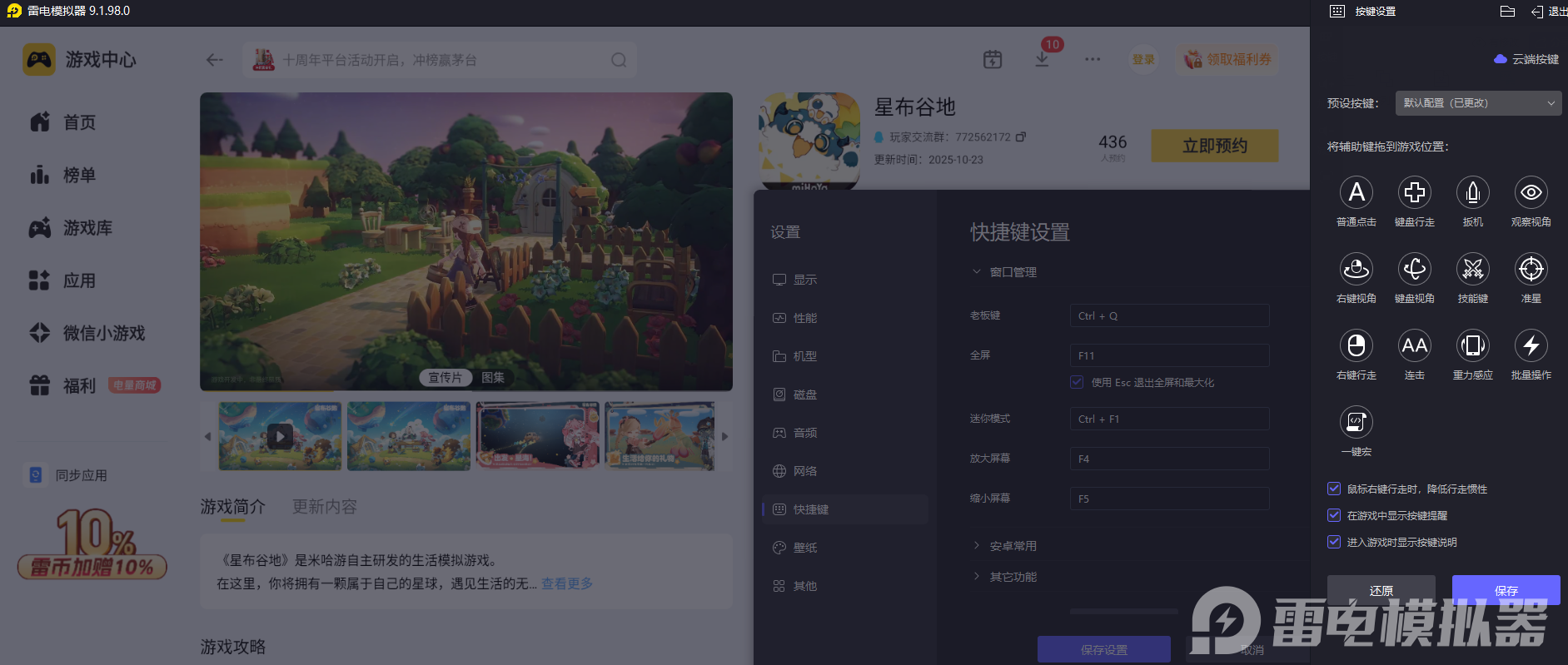This screenshot has height=665, width=1568.
Task: Open 同步应用 in the sidebar
Action: pos(66,475)
